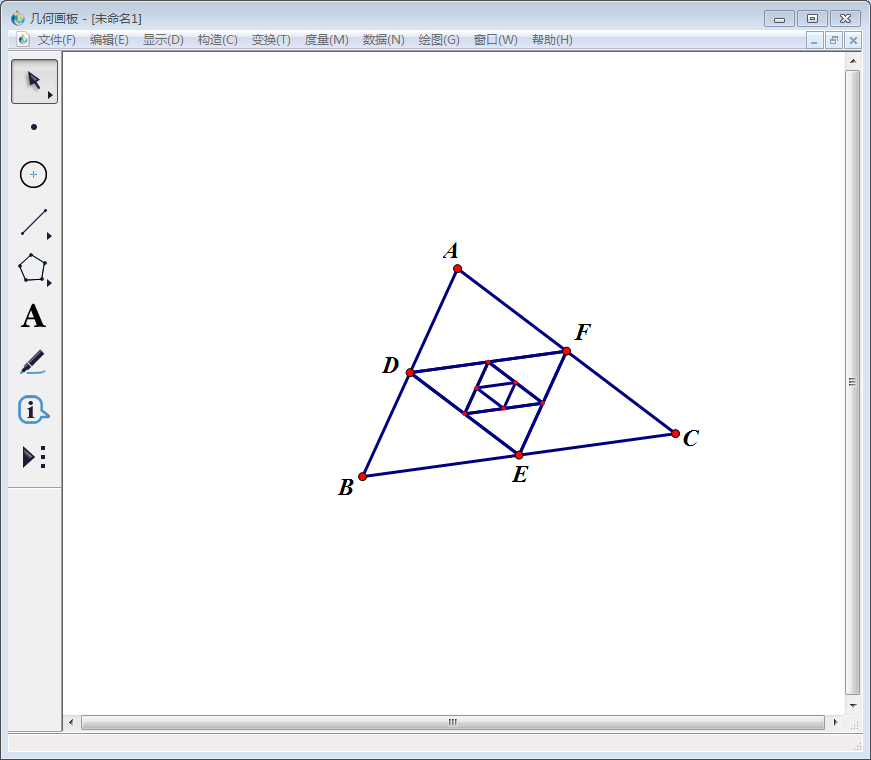The image size is (871, 760).
Task: Click the app icon in title bar
Action: [18, 18]
